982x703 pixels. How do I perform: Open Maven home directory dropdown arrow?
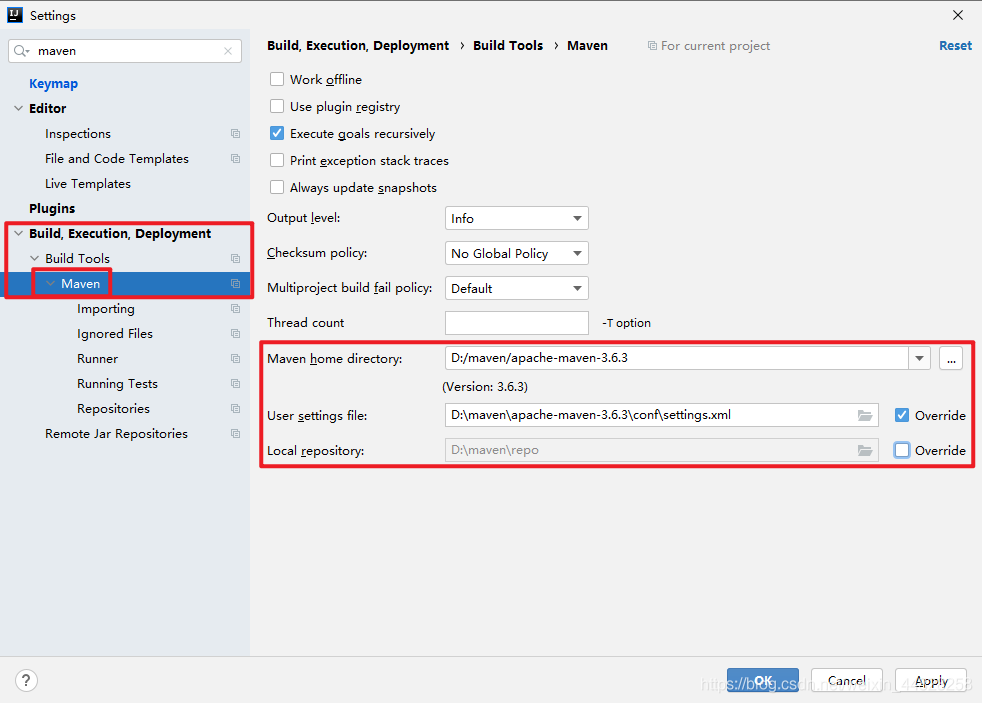pyautogui.click(x=919, y=359)
